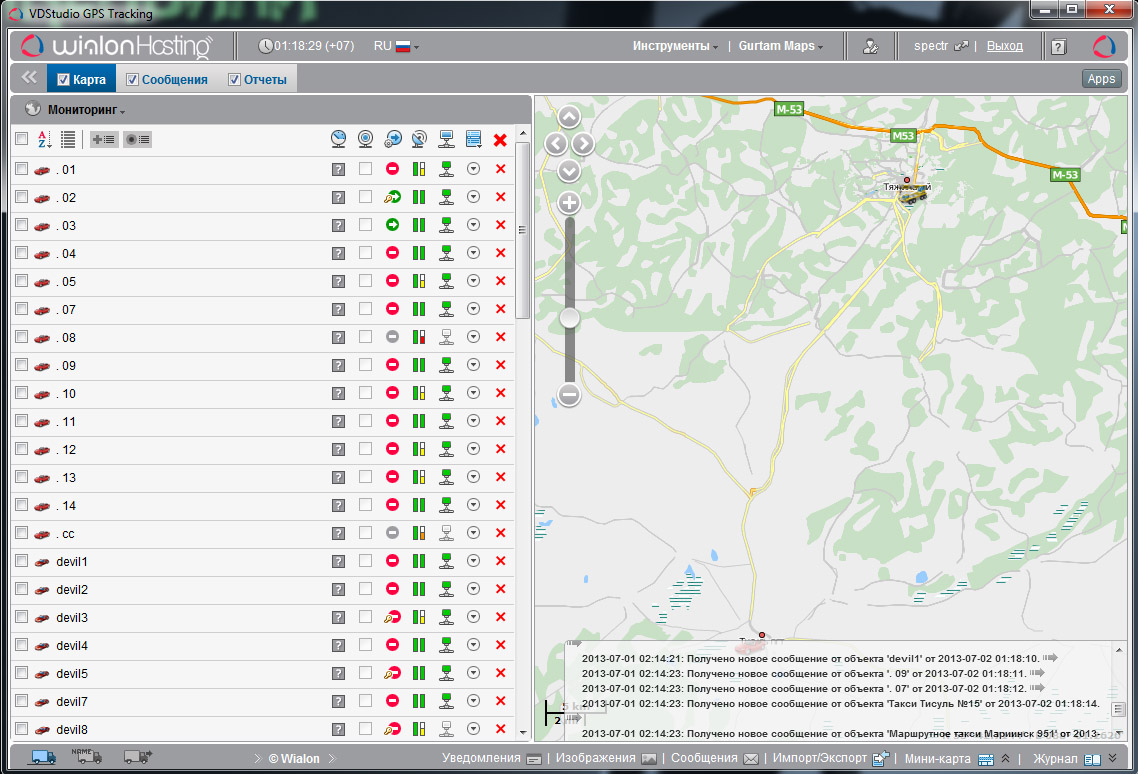Click the Wialon Hosting logo
1138x774 pixels.
117,46
